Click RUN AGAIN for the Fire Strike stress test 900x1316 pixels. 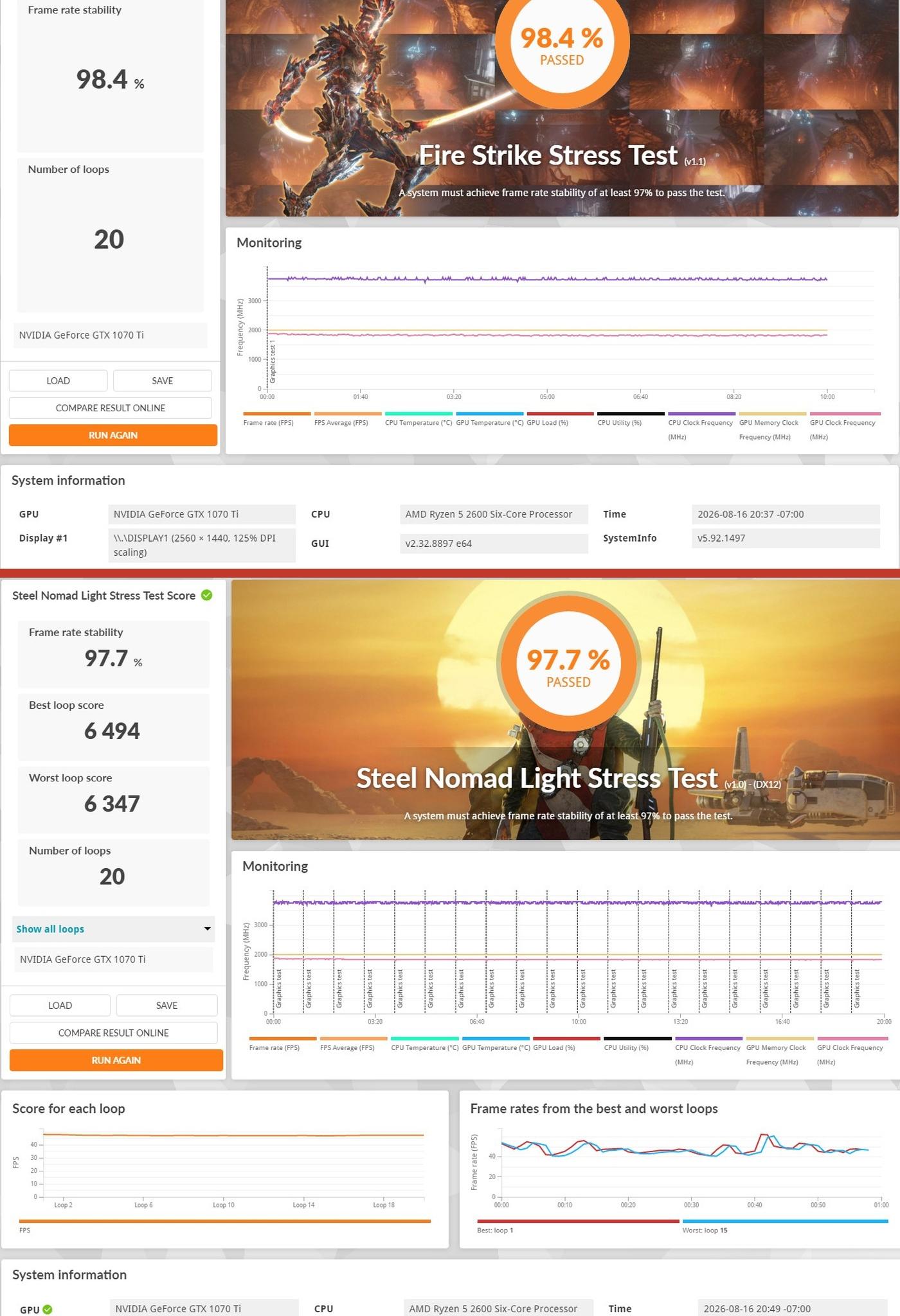coord(113,435)
